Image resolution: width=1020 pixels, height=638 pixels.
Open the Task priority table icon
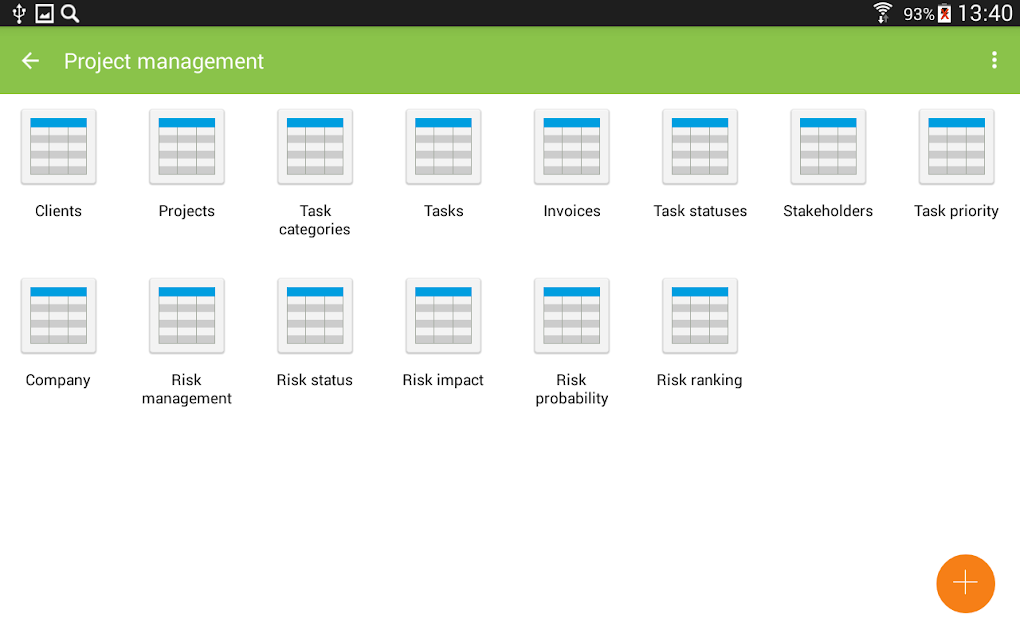[956, 147]
